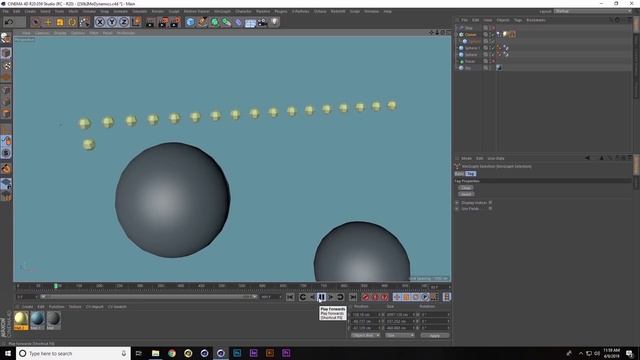Viewport: 640px width, 360px height.
Task: Toggle the Y axis lock
Action: point(111,22)
